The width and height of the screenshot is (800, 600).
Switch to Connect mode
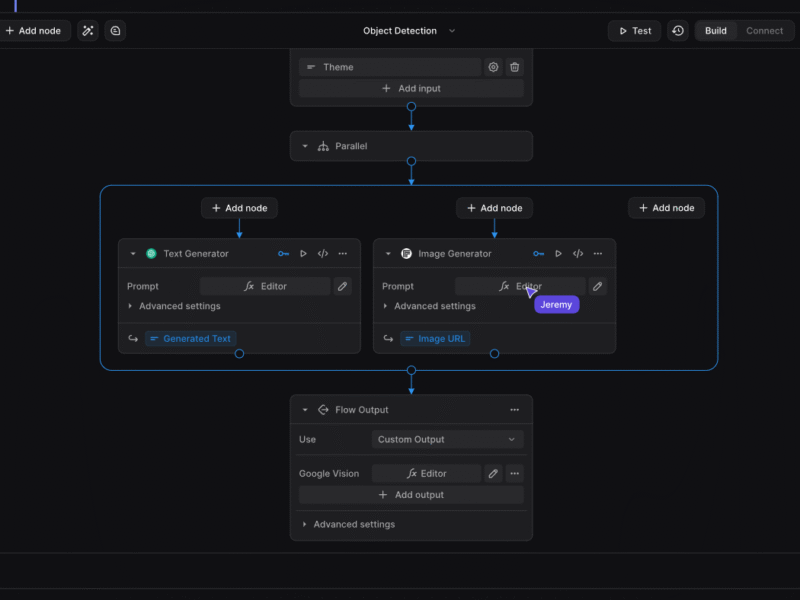coord(764,31)
